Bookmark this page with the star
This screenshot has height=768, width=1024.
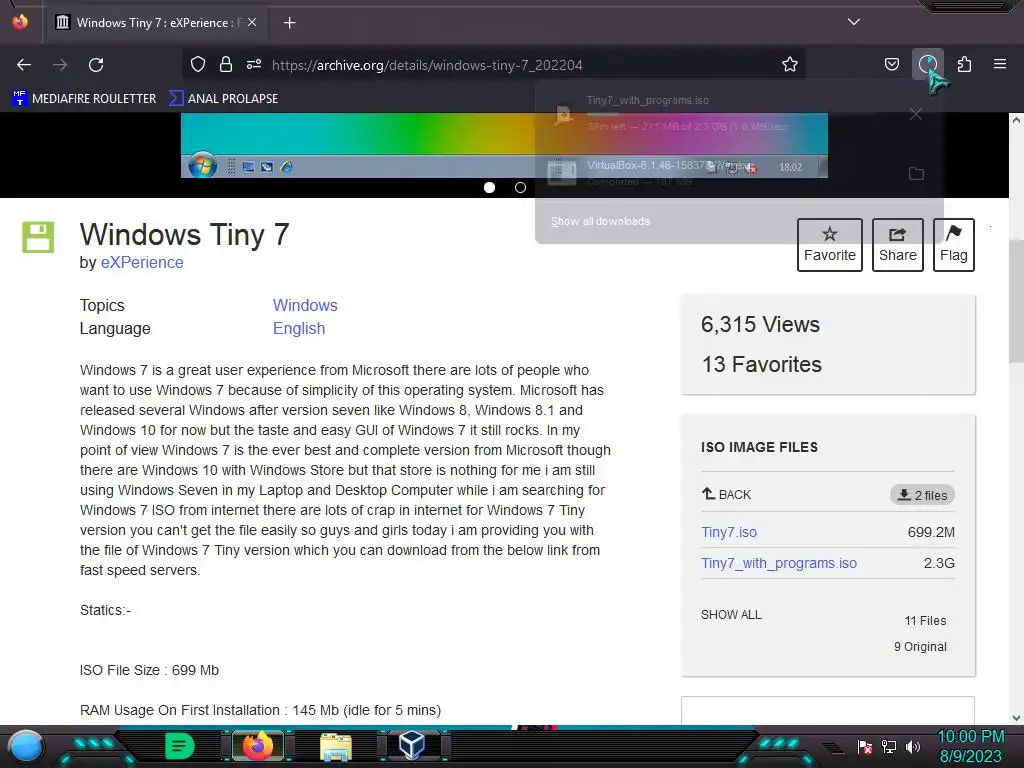790,65
